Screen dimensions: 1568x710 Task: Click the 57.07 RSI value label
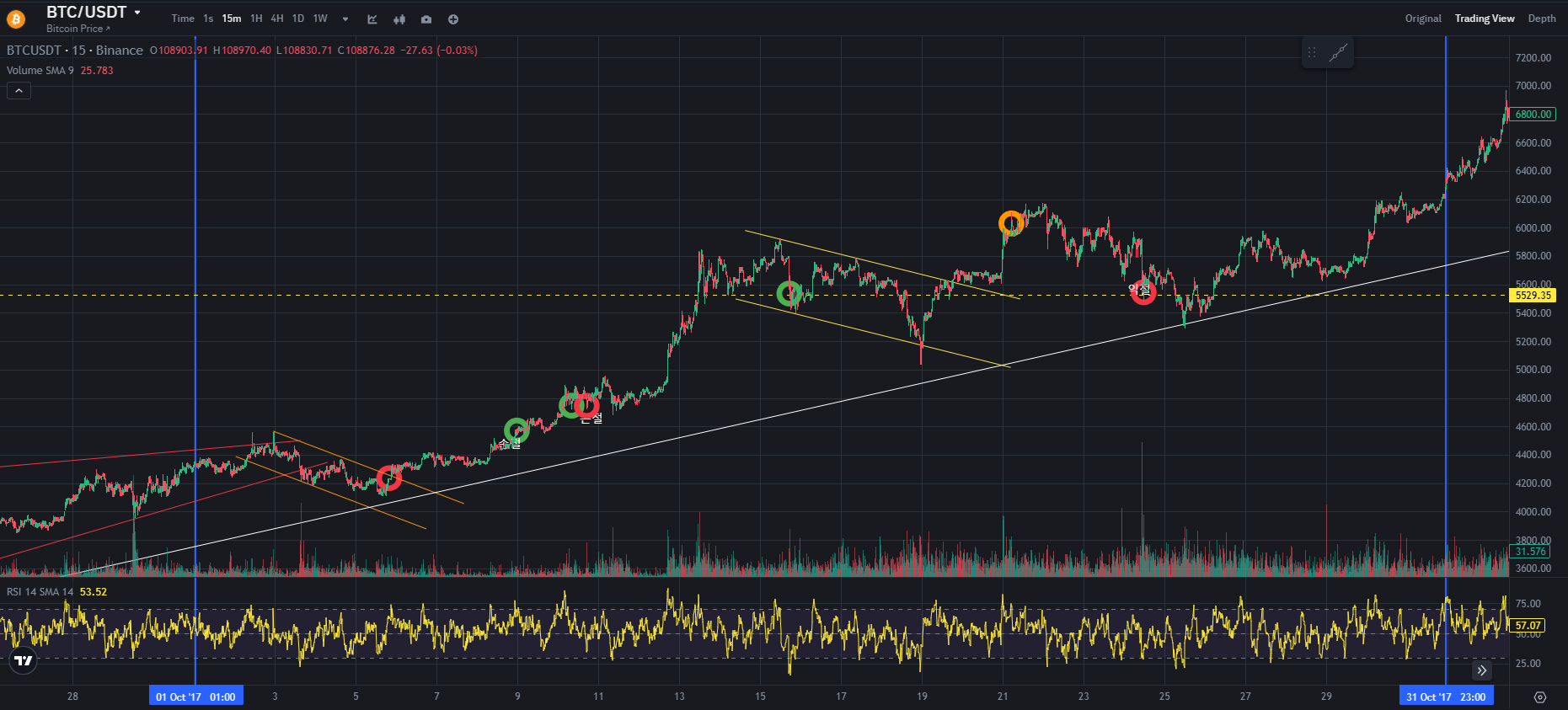1528,626
